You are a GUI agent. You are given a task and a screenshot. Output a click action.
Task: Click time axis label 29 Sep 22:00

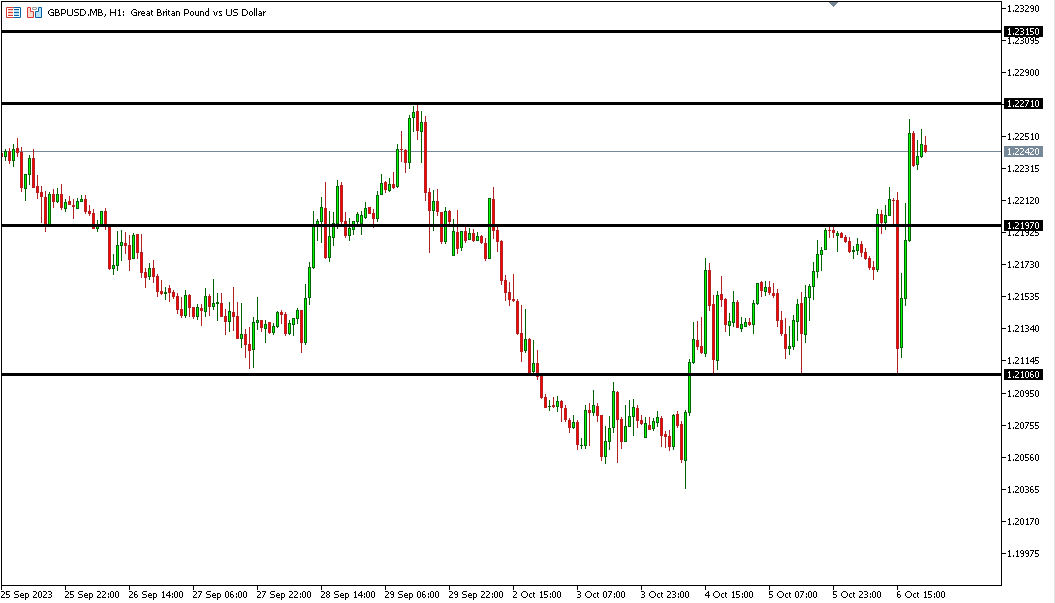point(476,595)
